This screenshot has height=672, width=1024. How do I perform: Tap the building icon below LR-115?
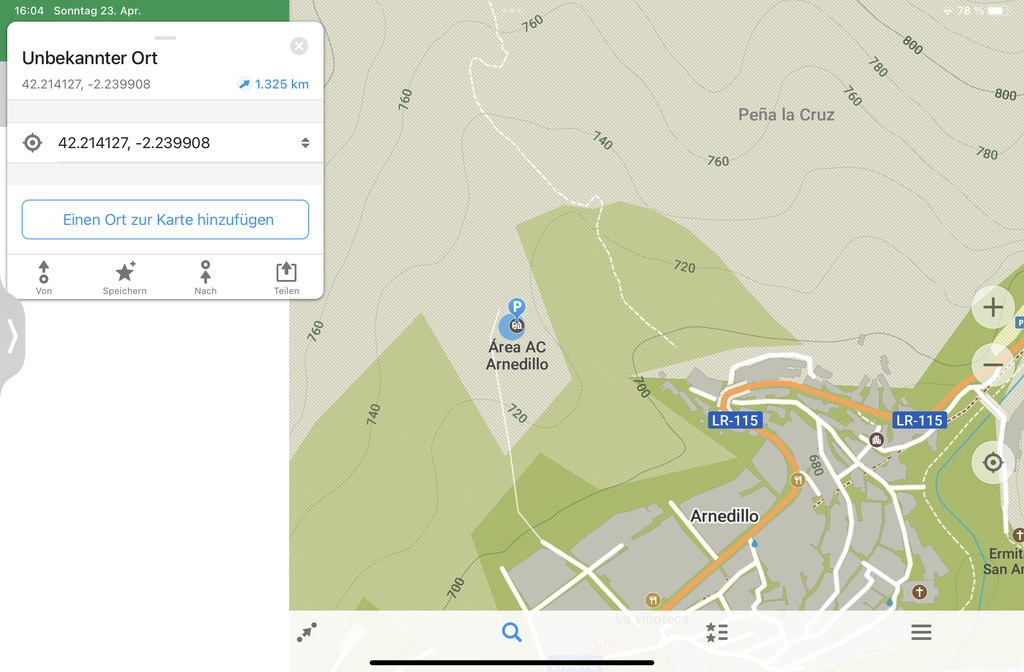pos(876,440)
